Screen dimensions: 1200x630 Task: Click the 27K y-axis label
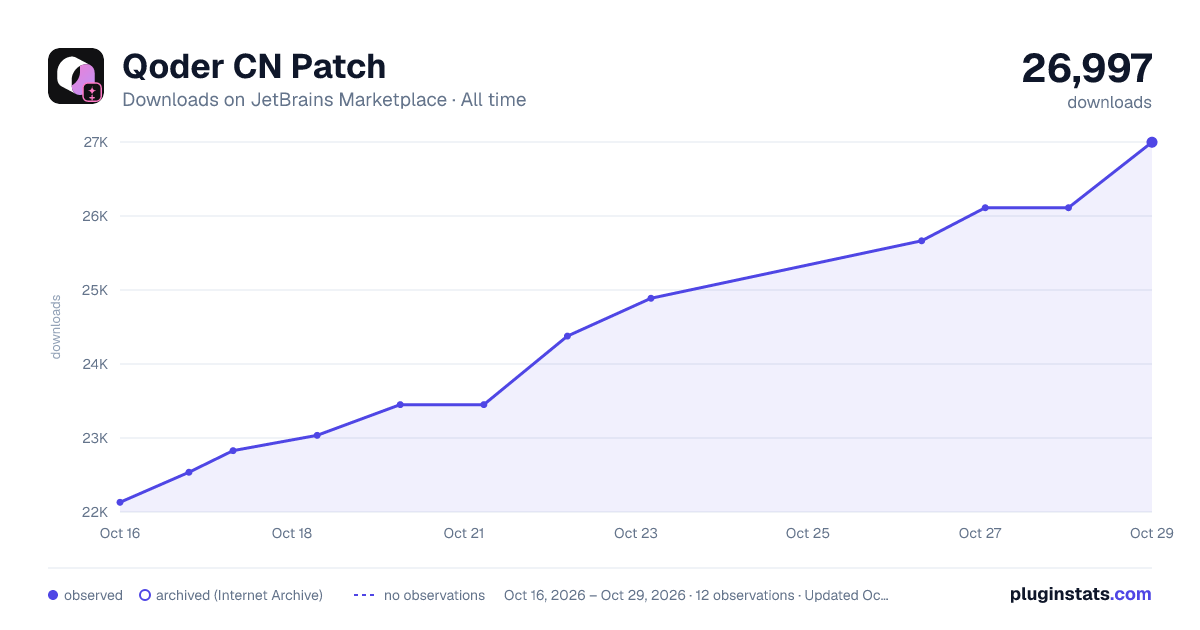coord(96,142)
